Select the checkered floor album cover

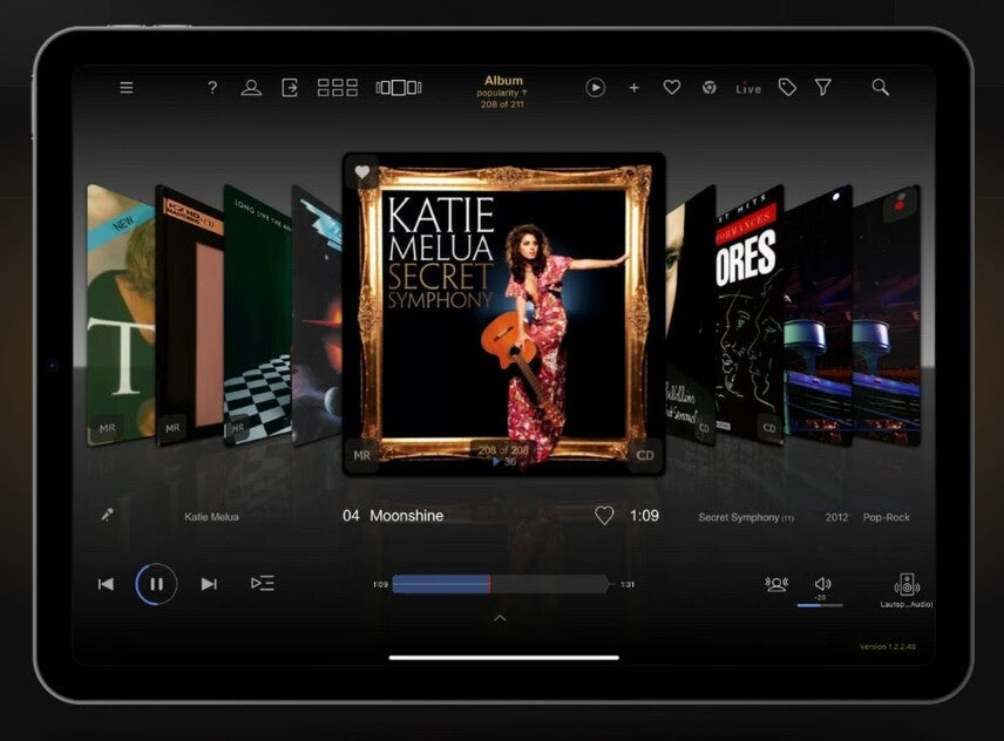coord(257,315)
